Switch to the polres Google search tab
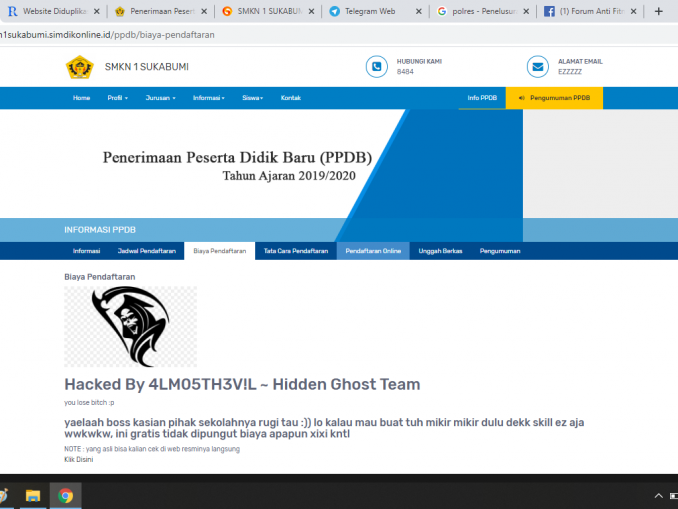678x509 pixels. click(x=482, y=12)
